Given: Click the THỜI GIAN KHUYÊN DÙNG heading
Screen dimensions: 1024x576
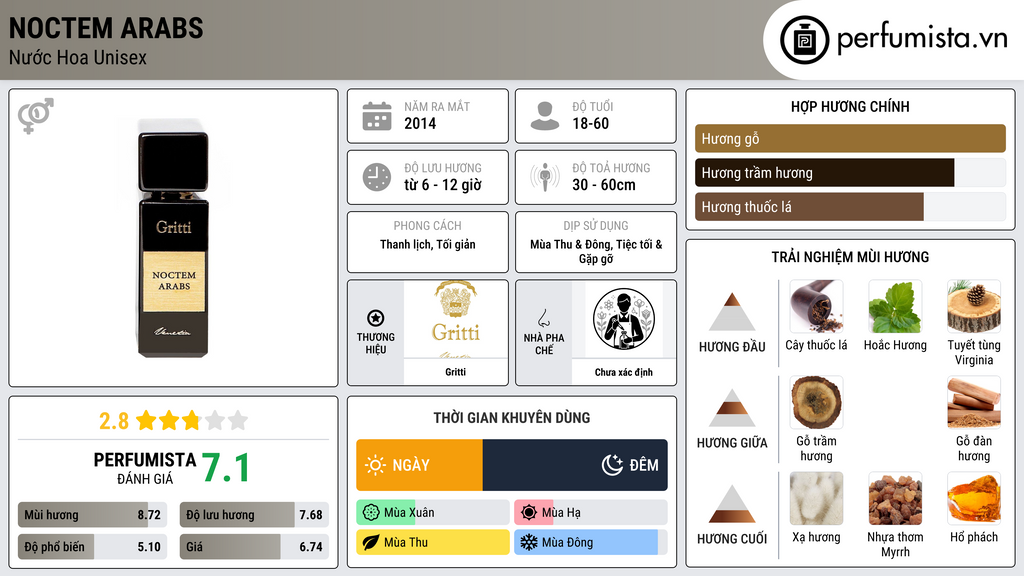Looking at the screenshot, I should pyautogui.click(x=512, y=418).
